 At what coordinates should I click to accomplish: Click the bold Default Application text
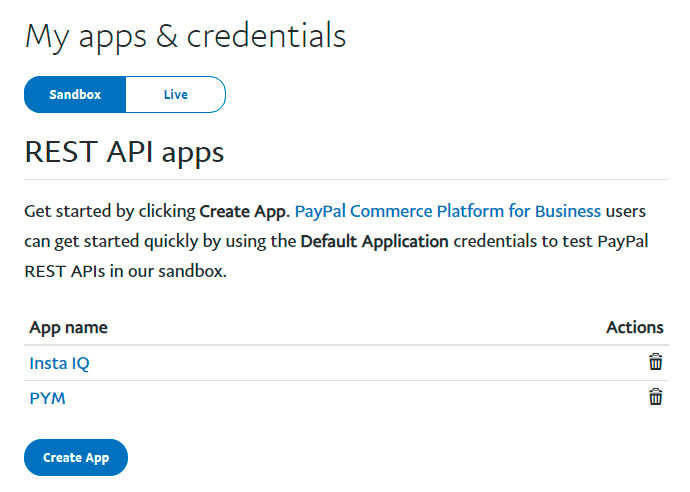(x=374, y=242)
